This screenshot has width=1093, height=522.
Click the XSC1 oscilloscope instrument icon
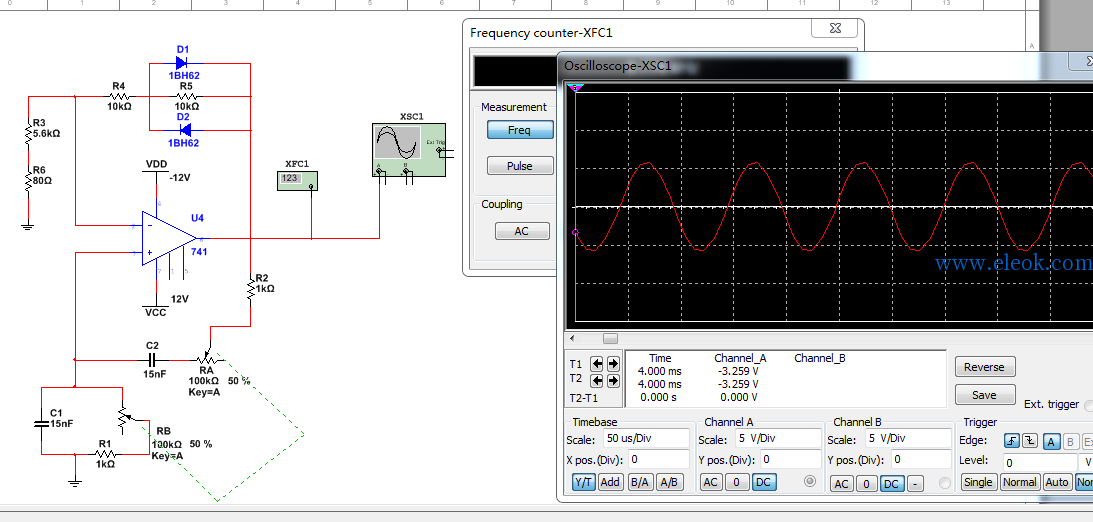click(408, 150)
